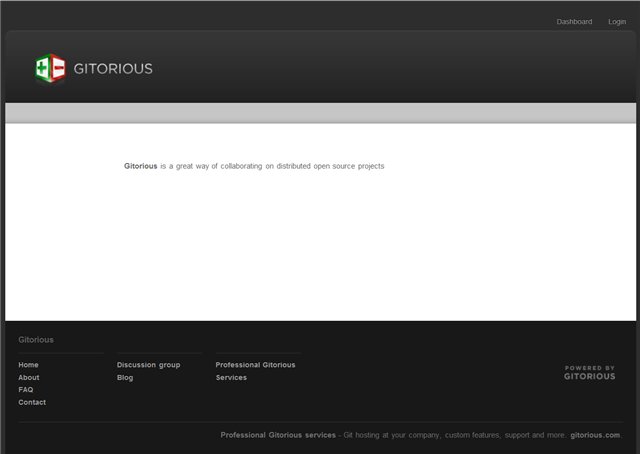Click bold Professional Gitorious services text
The height and width of the screenshot is (454, 640).
[x=278, y=435]
